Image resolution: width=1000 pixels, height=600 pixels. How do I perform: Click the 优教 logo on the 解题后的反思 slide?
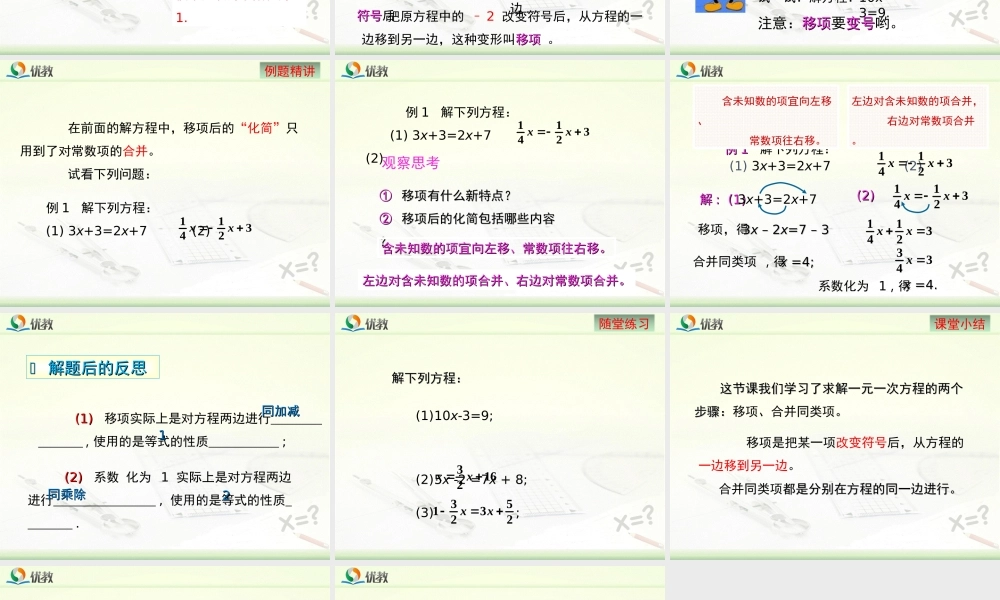(28, 323)
